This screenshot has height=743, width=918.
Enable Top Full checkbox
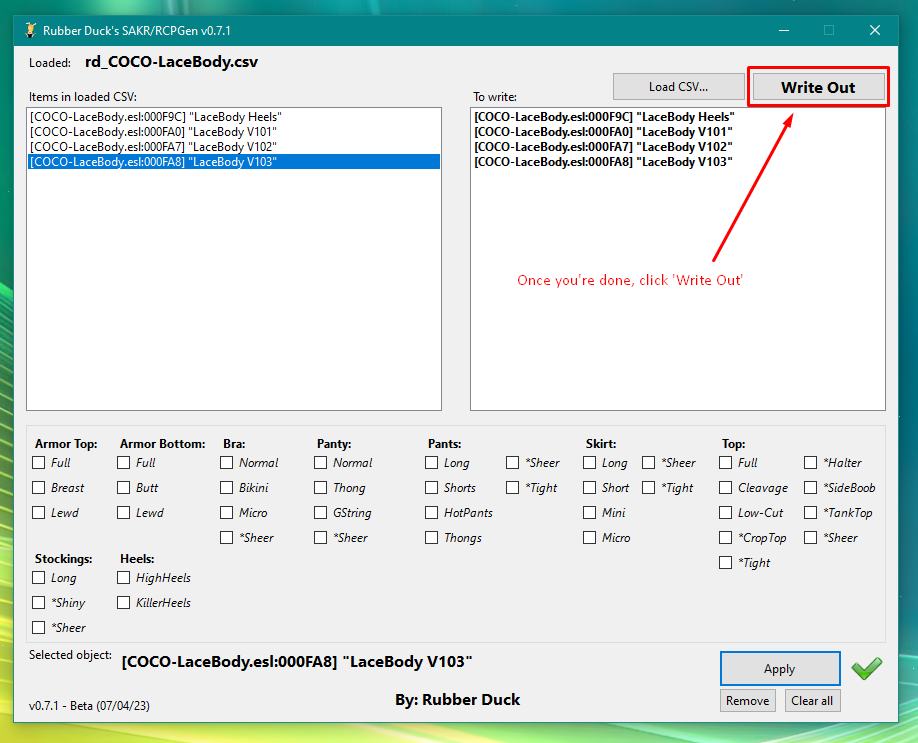[725, 463]
